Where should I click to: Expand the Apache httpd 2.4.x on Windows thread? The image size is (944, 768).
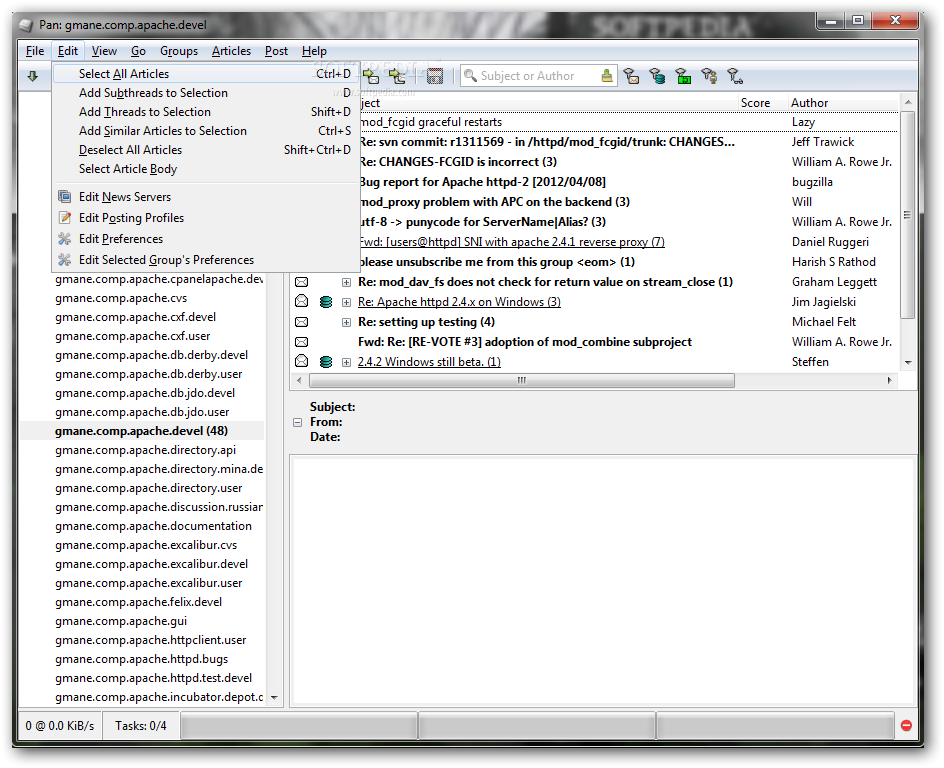(346, 302)
